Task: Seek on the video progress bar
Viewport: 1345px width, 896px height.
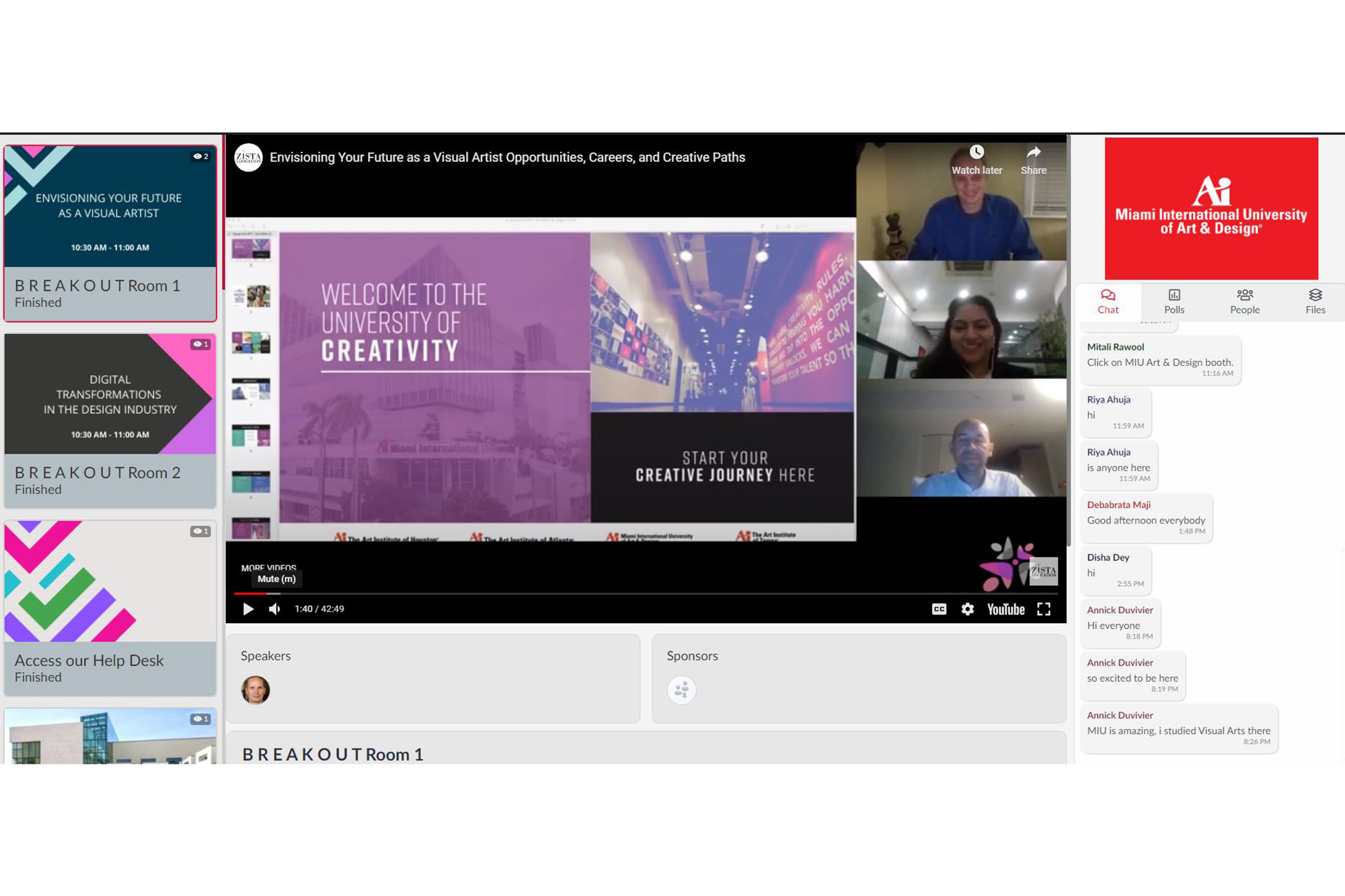Action: pyautogui.click(x=646, y=594)
